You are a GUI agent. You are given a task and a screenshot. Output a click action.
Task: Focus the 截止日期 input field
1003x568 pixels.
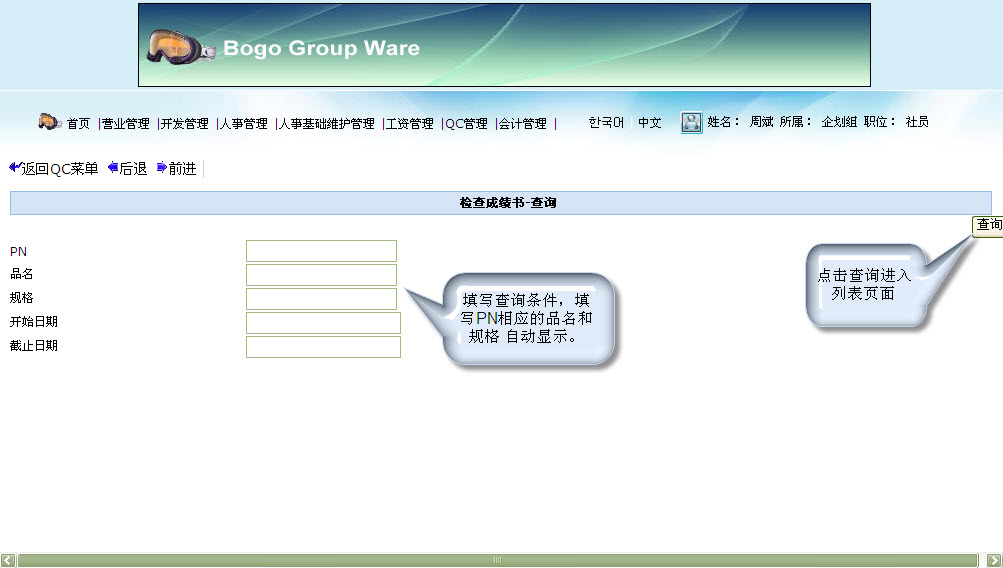(323, 347)
